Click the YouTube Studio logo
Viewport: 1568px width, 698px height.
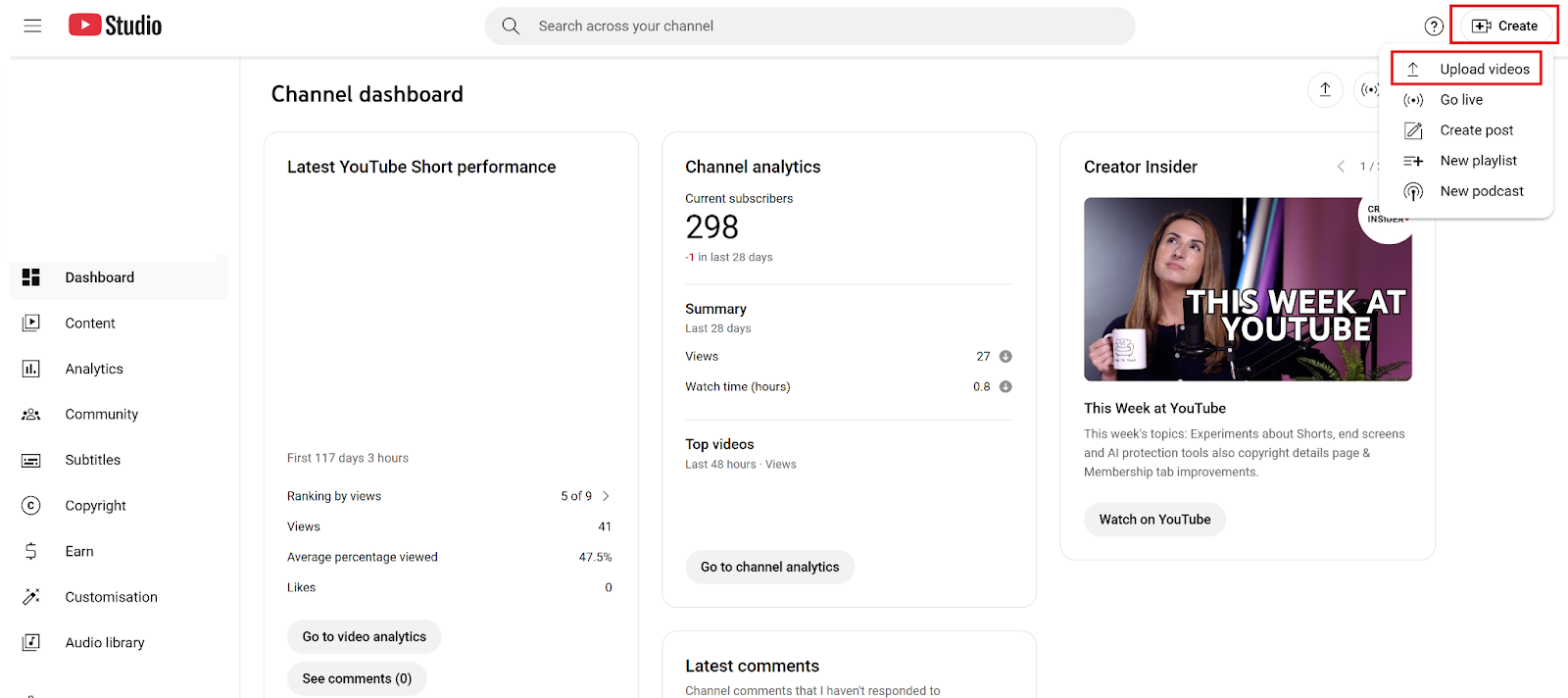116,25
